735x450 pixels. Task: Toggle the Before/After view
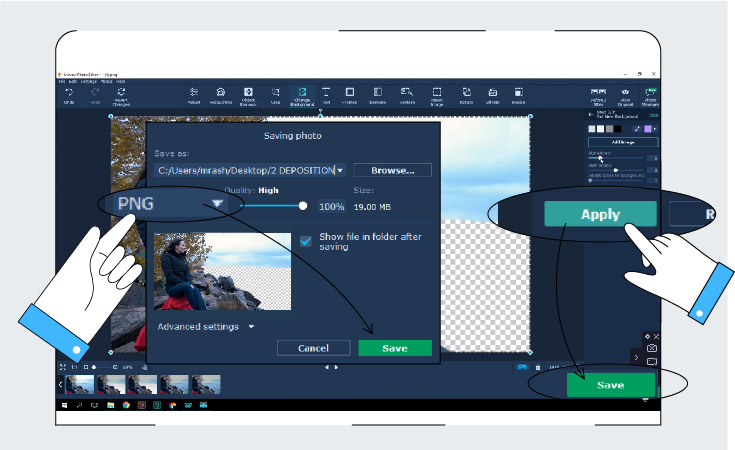pyautogui.click(x=599, y=97)
